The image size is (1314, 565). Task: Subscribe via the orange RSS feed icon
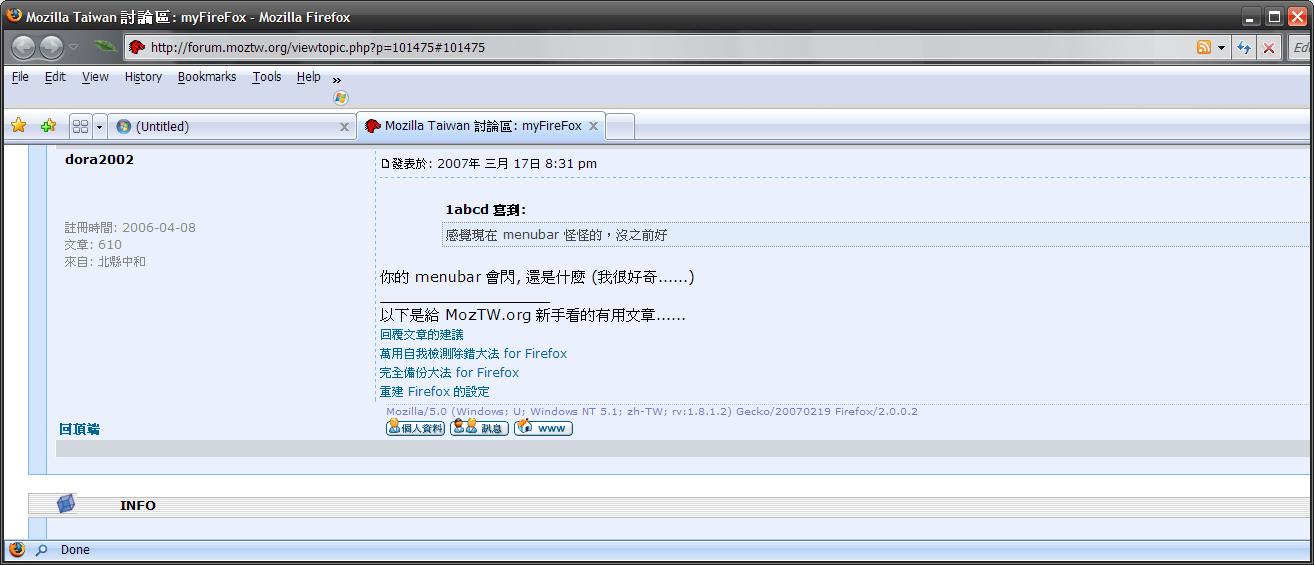[1204, 47]
